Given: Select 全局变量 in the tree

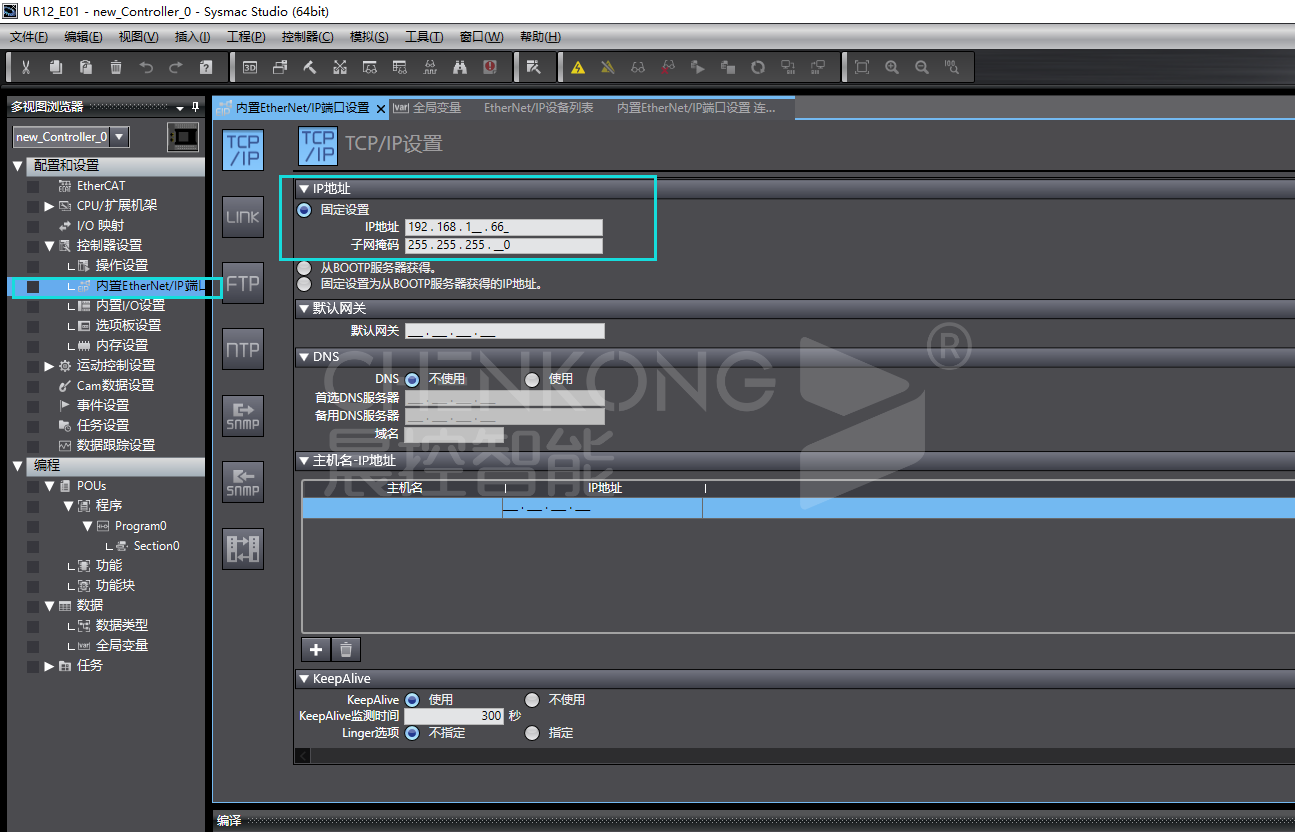Looking at the screenshot, I should click(x=122, y=645).
